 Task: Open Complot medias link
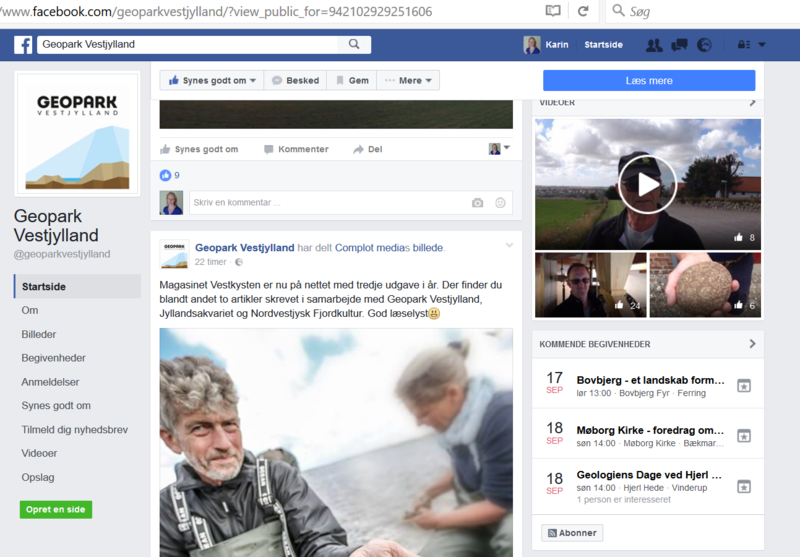pos(372,248)
